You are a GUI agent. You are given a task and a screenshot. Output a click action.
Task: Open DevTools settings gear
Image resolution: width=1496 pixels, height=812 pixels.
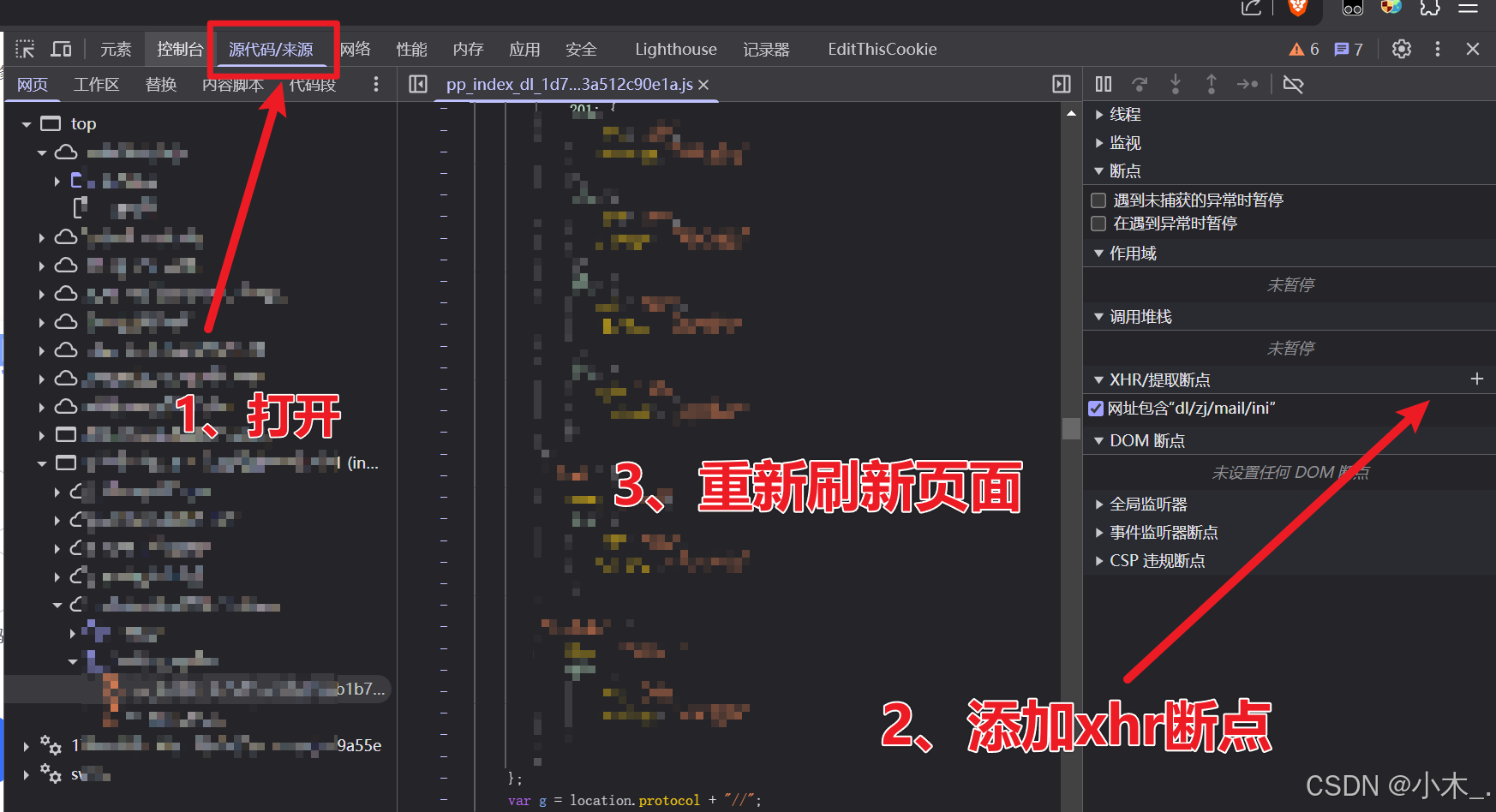point(1402,49)
